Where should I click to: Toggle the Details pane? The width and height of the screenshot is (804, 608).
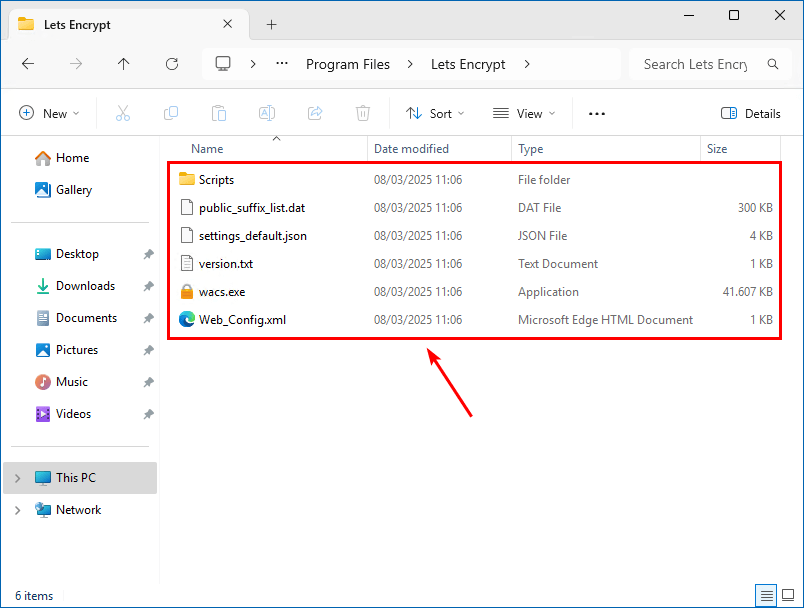tap(751, 113)
